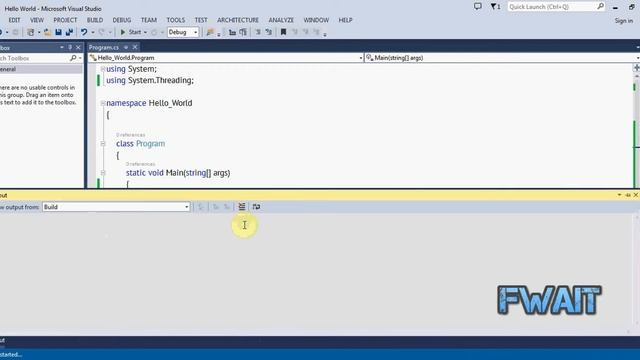
Task: Open the Toolbox window position dropdown arrow
Action: click(62, 47)
